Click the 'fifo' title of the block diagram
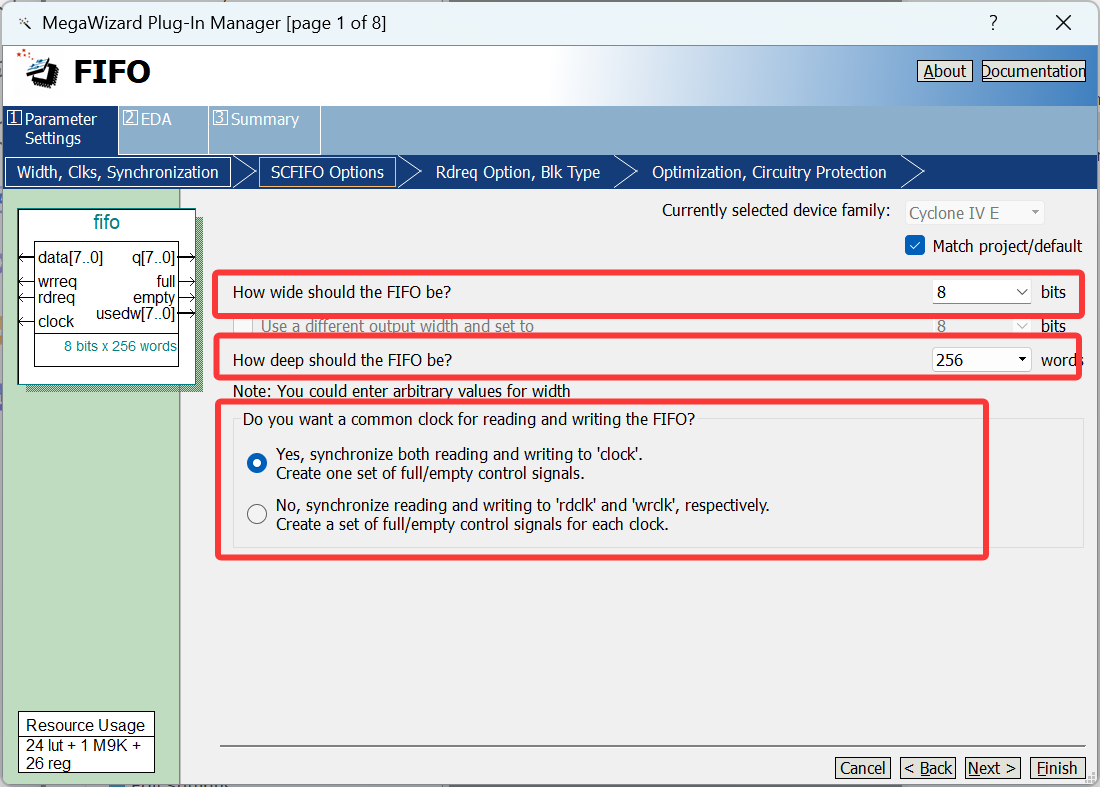Image resolution: width=1100 pixels, height=787 pixels. (107, 222)
